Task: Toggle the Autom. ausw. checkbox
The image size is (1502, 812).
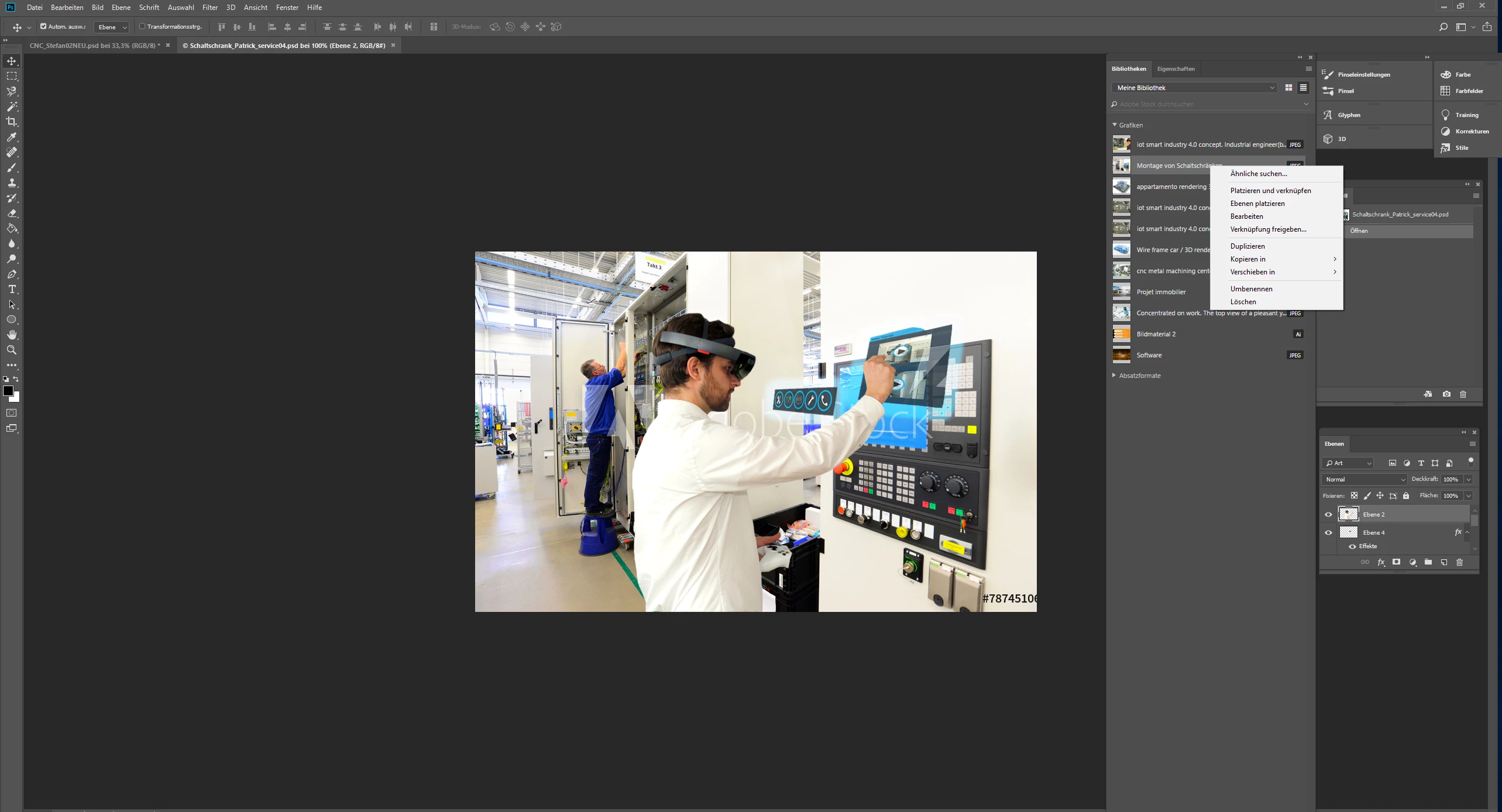Action: coord(43,26)
